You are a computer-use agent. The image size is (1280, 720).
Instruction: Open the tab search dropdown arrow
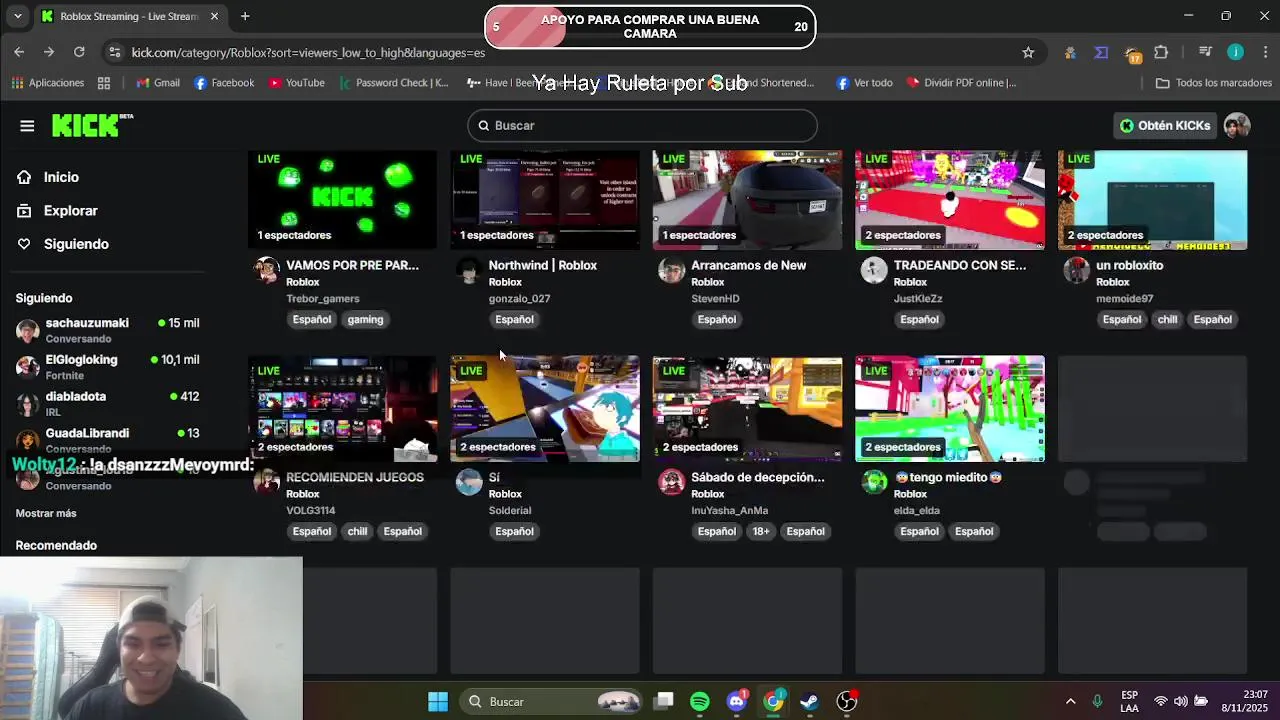click(x=17, y=16)
